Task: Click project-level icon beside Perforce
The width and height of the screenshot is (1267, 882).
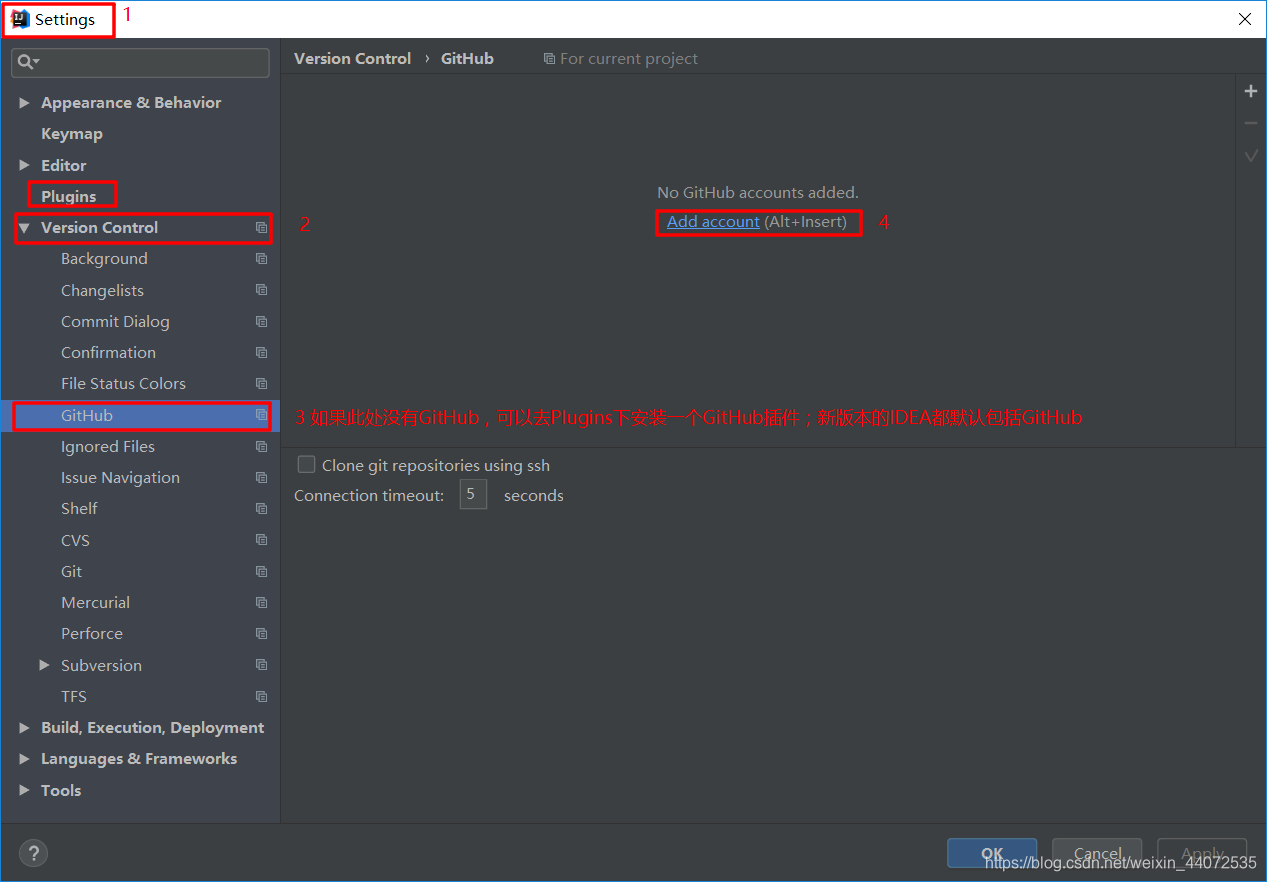Action: coord(261,634)
